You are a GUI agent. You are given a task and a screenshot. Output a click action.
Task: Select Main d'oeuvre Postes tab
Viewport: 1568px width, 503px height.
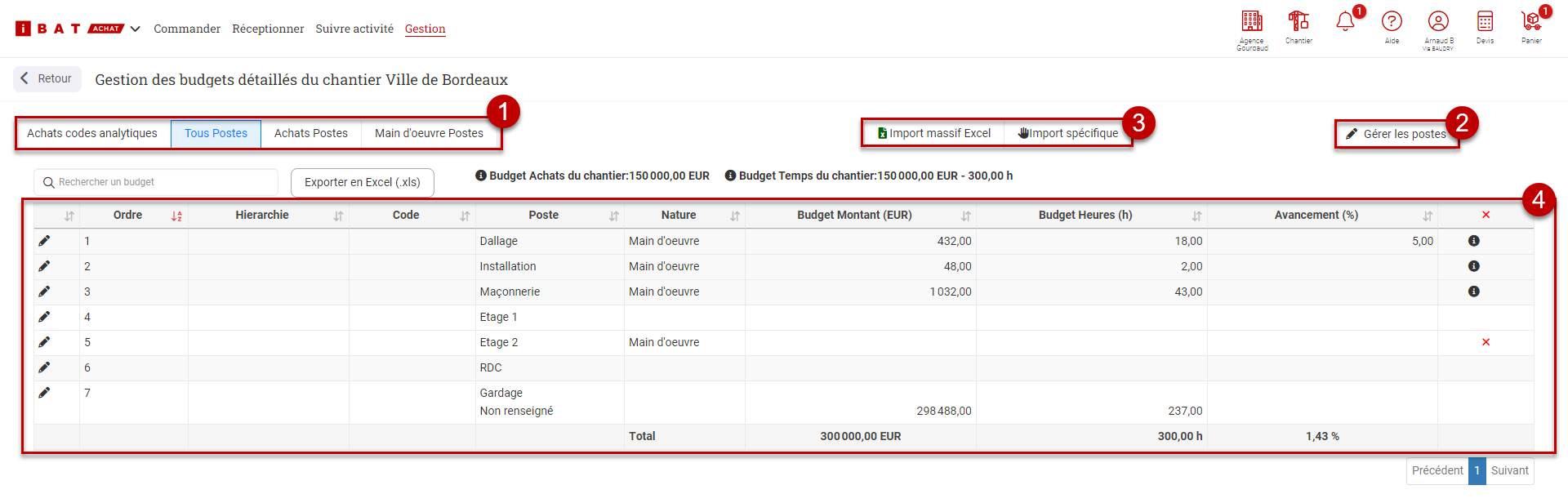429,134
